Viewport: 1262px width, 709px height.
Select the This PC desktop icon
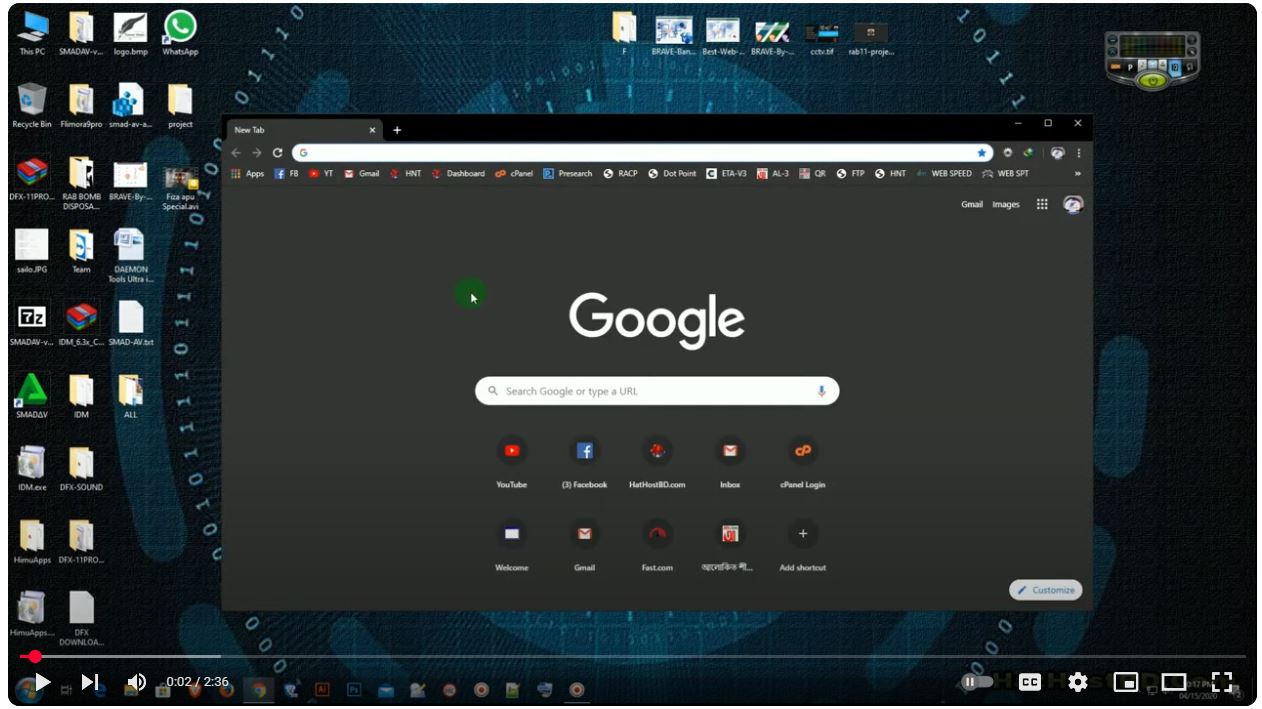[x=32, y=33]
